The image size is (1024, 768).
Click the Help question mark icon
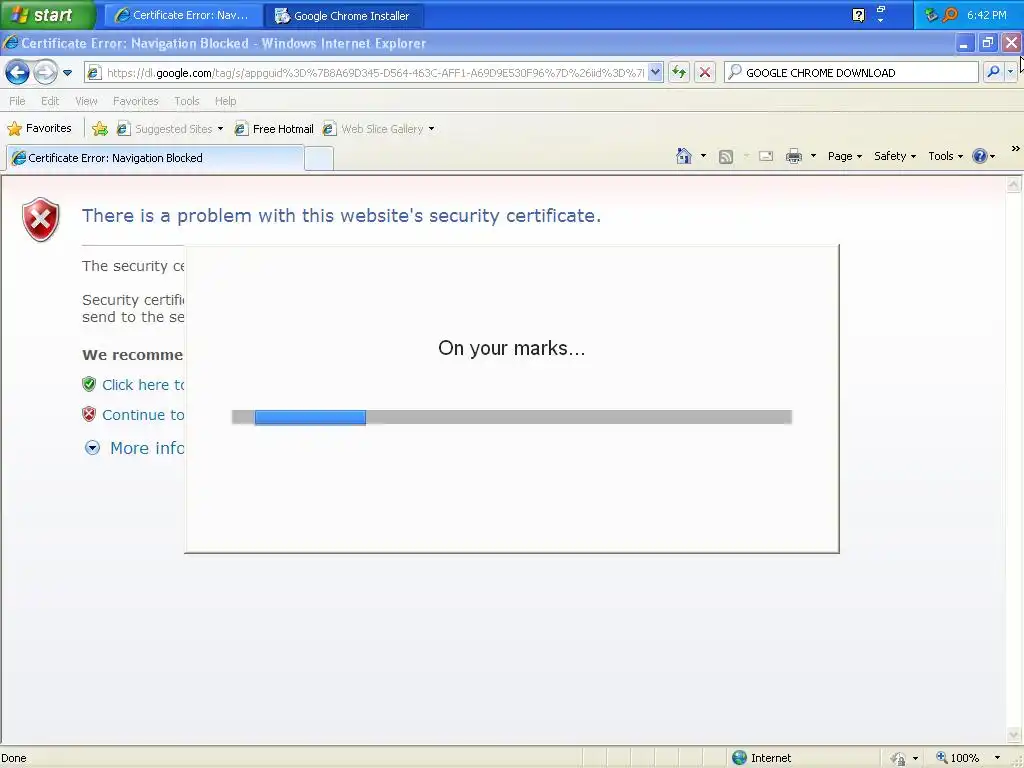click(980, 156)
